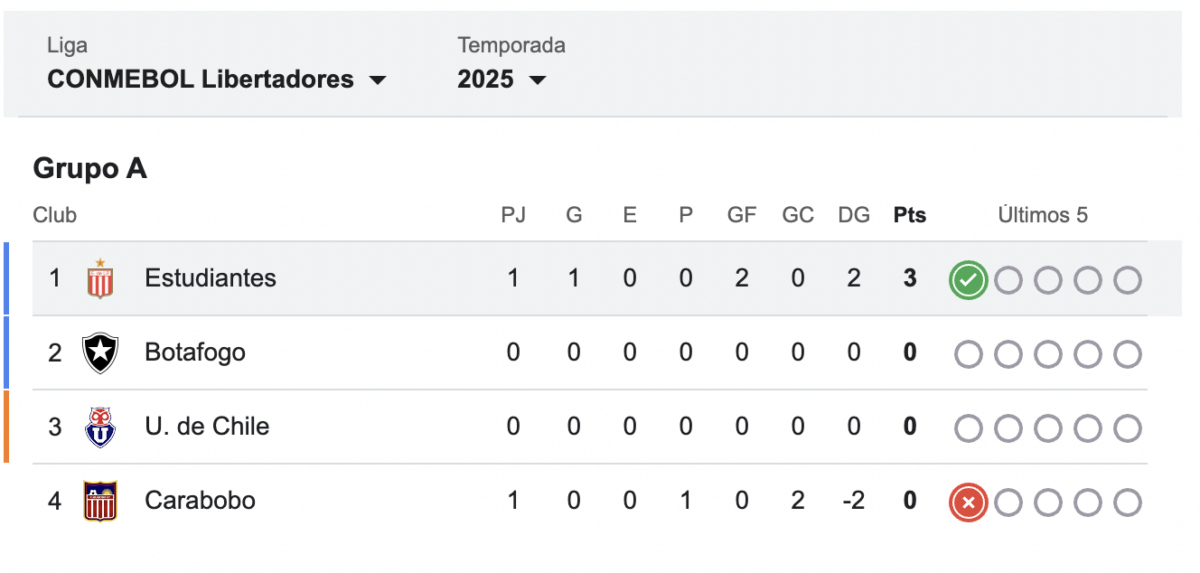
Task: Click the Carabobo club crest icon
Action: [x=100, y=501]
